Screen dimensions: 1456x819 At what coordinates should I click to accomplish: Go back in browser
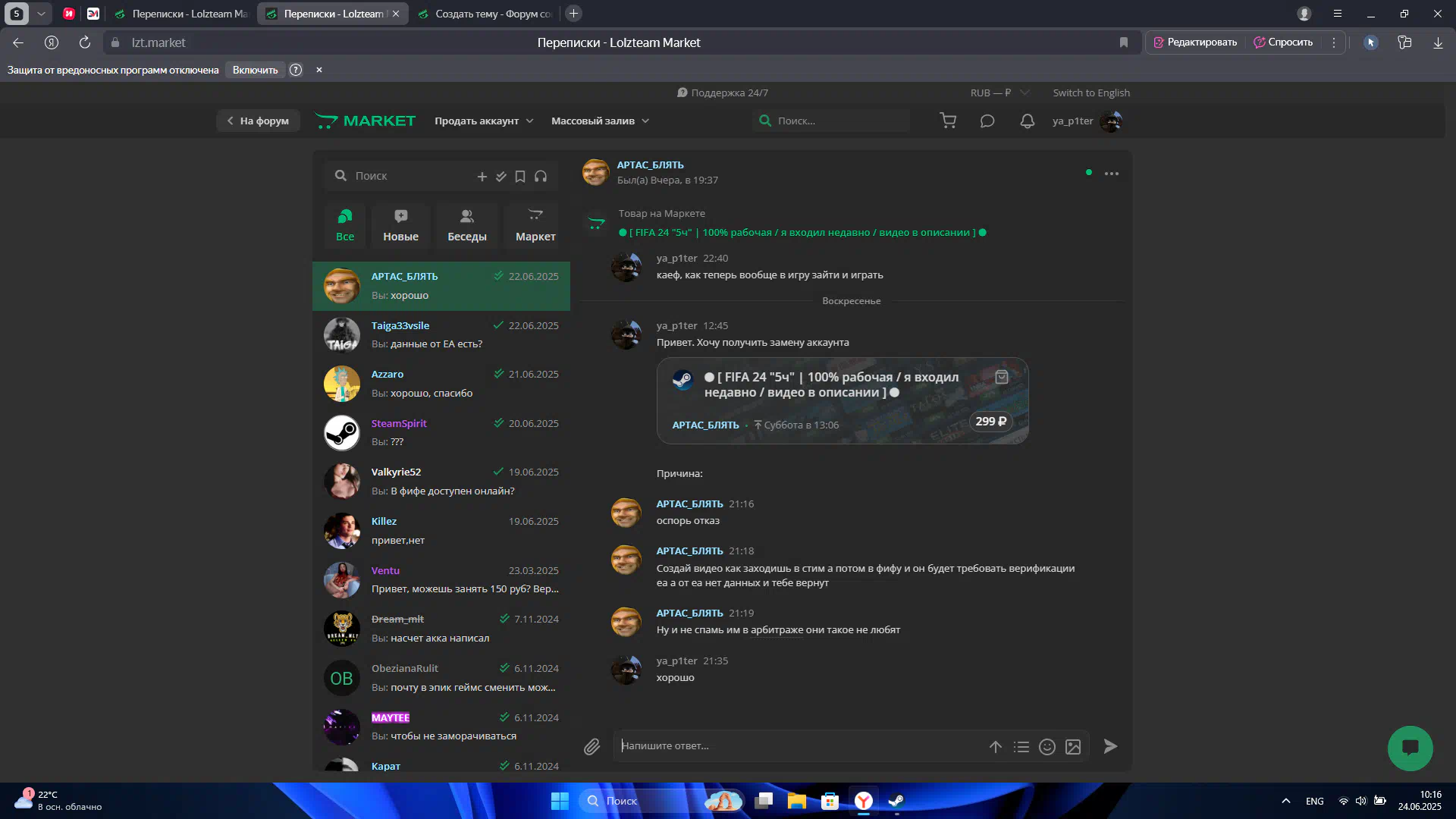coord(18,42)
